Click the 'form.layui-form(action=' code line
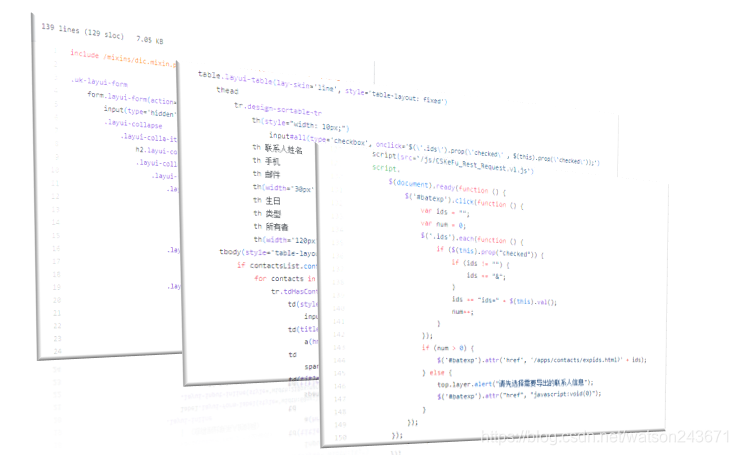The image size is (738, 455). [132, 97]
